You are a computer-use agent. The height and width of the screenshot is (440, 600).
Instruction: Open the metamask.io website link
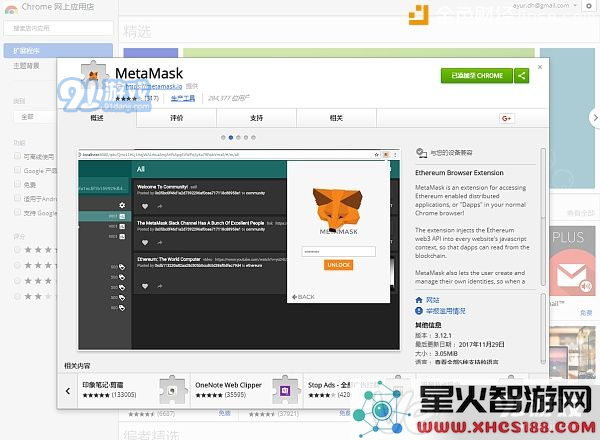pyautogui.click(x=154, y=86)
